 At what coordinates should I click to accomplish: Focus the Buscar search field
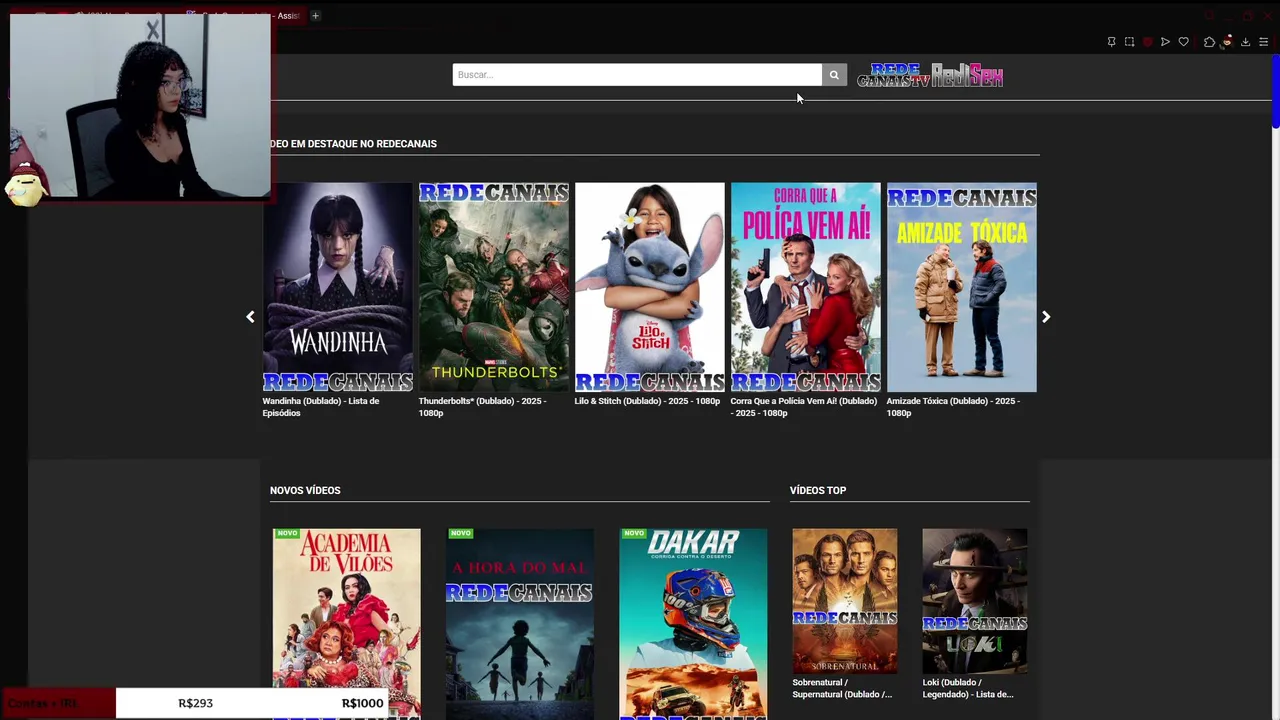tap(637, 75)
